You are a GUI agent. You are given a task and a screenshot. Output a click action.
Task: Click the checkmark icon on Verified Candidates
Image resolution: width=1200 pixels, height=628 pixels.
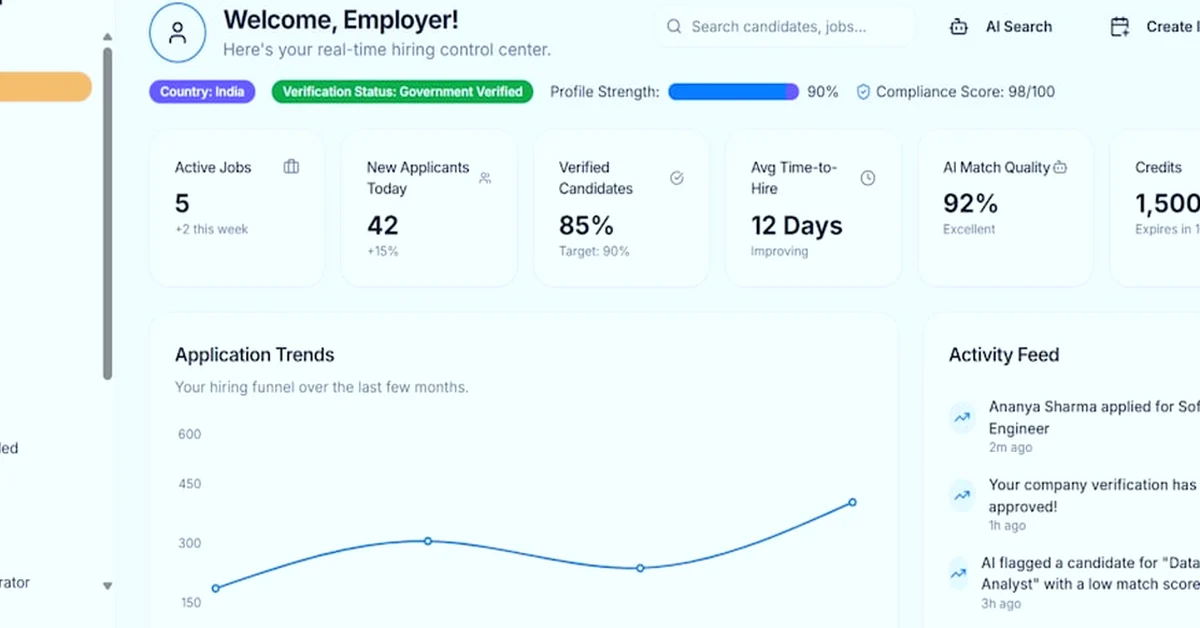[x=677, y=178]
